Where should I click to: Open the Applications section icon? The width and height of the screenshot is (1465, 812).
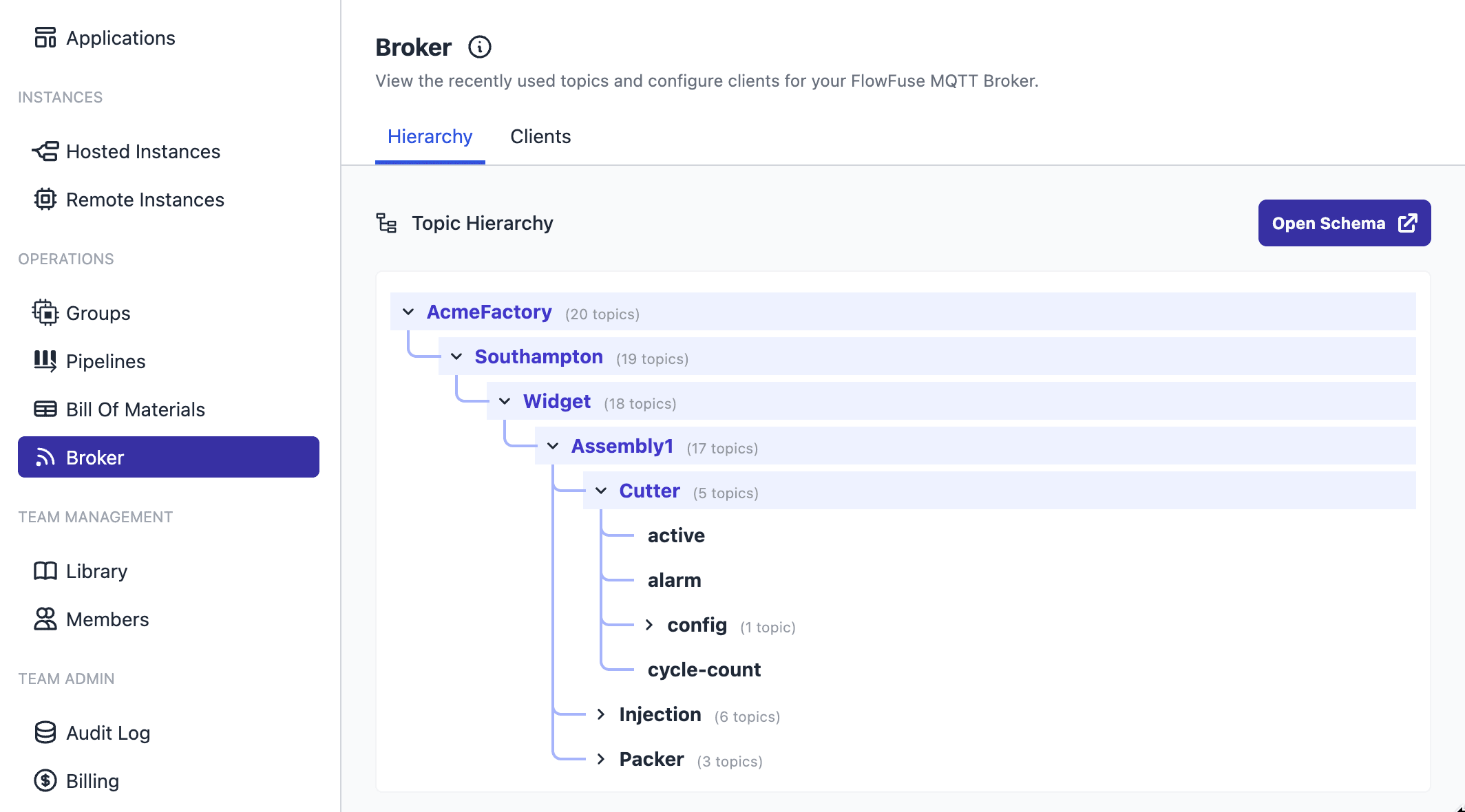[45, 38]
